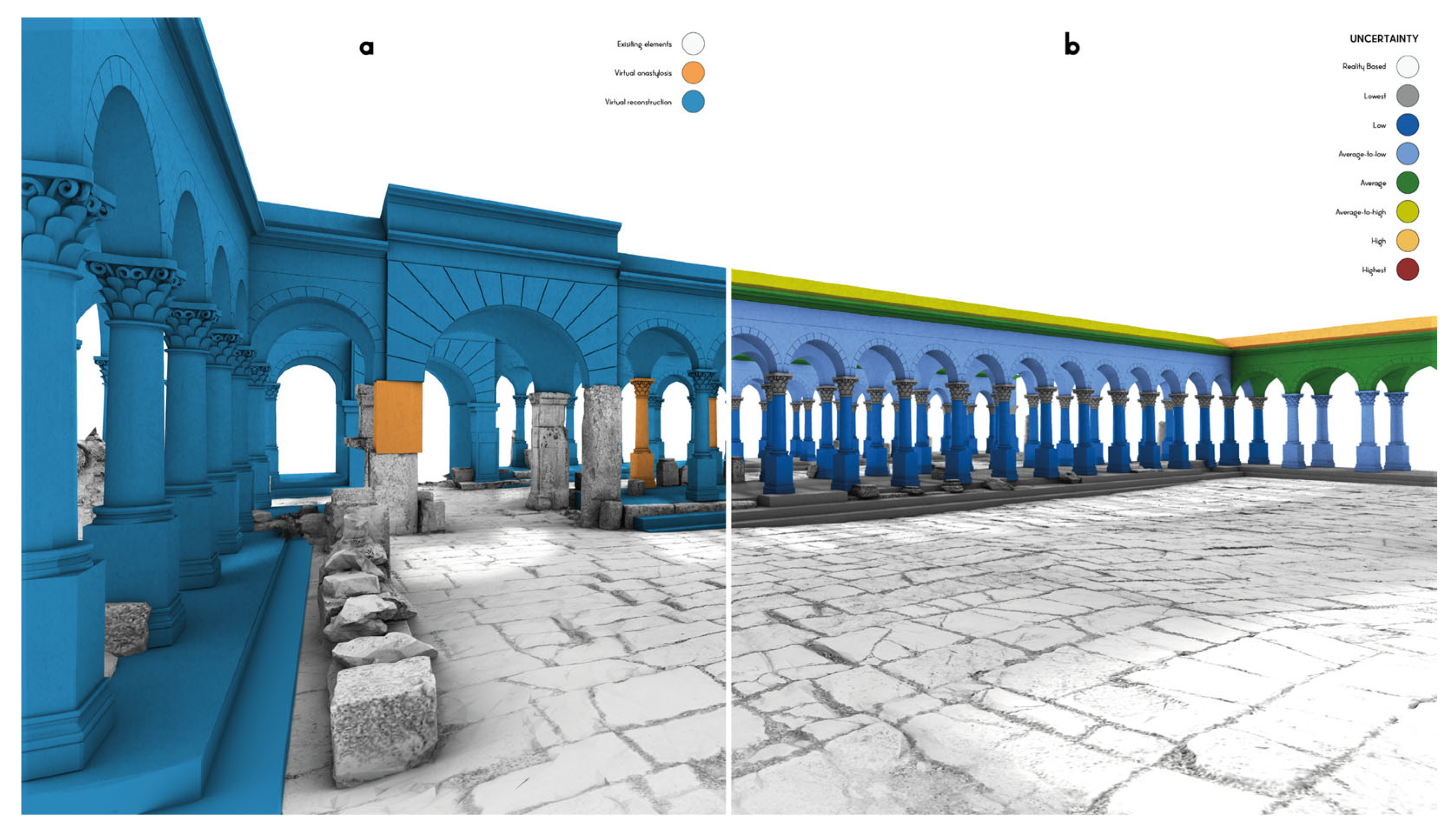The width and height of the screenshot is (1456, 829).
Task: Choose the dark blue Low swatch
Action: [1407, 125]
